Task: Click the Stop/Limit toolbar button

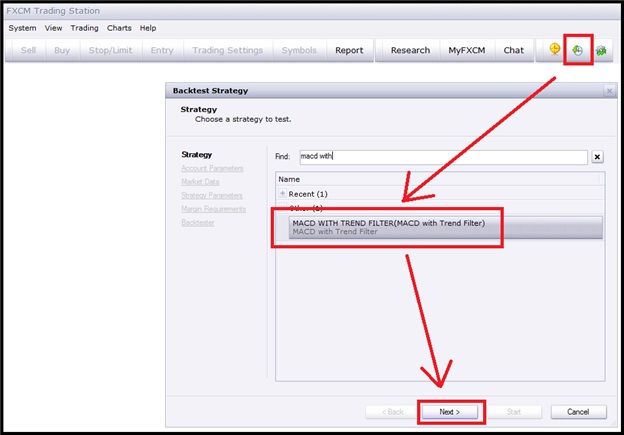Action: [x=110, y=50]
